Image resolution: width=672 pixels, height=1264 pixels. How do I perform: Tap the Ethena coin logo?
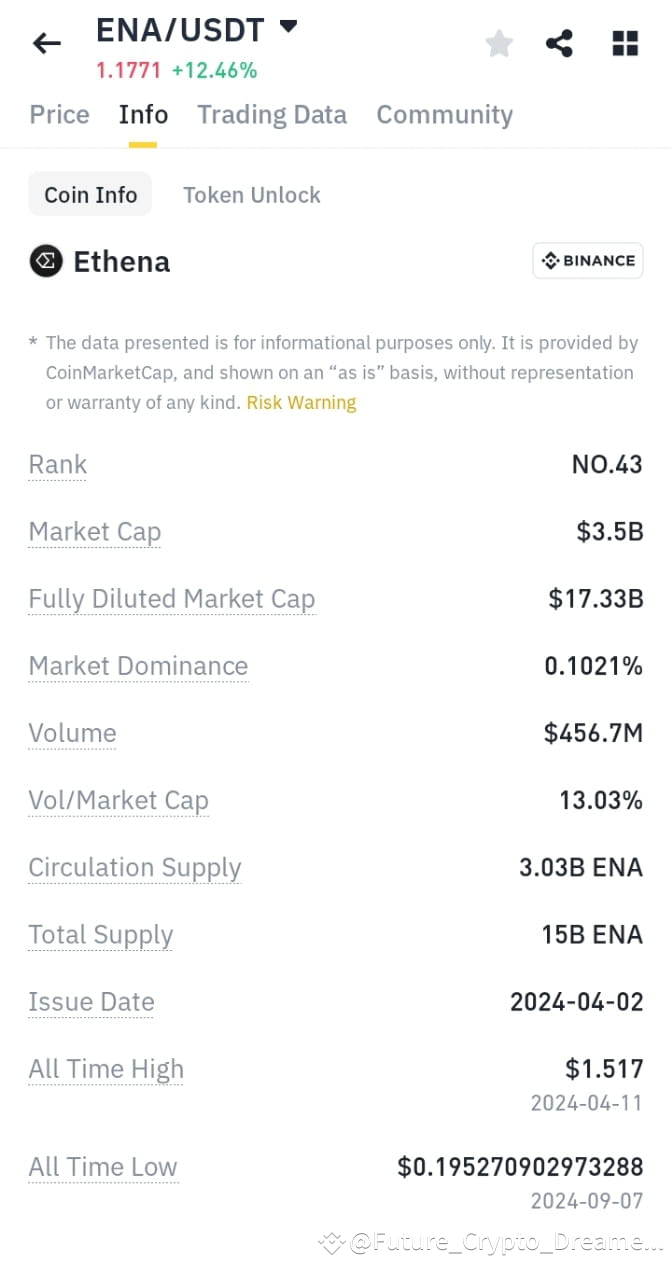coord(46,262)
